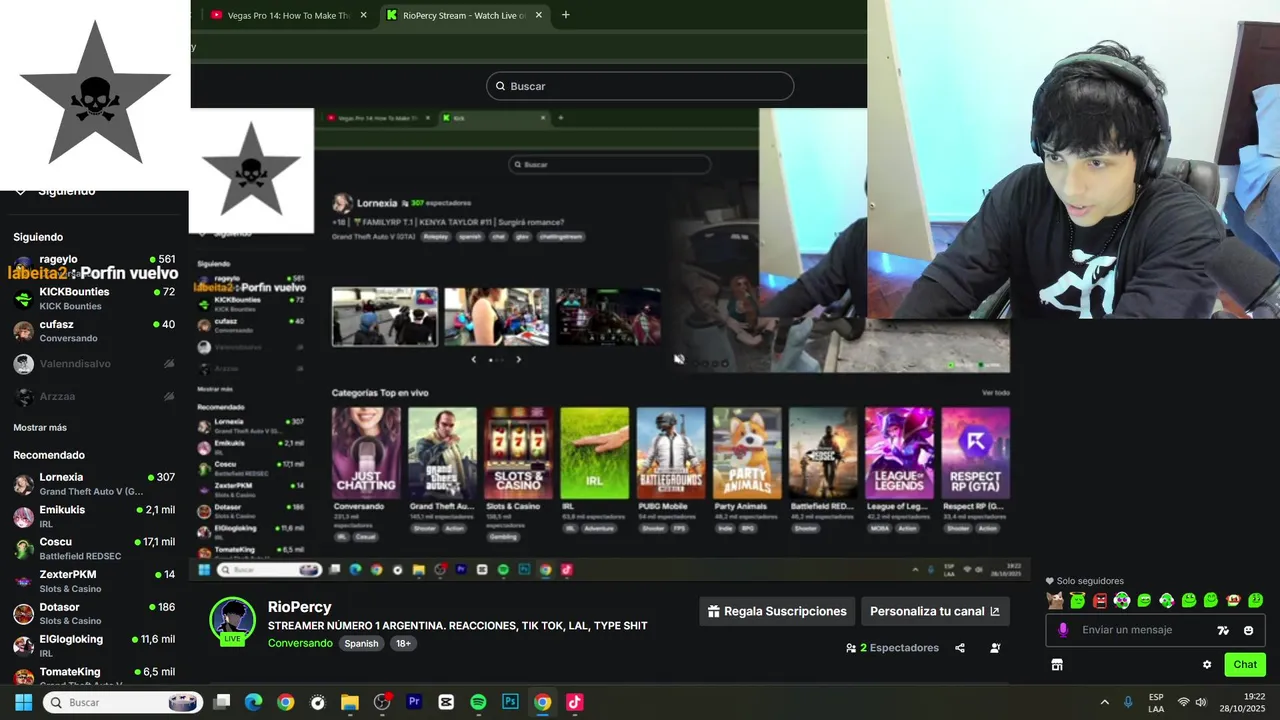Viewport: 1280px width, 720px height.
Task: Open recommended ElGlogloking channel
Action: coord(94,646)
